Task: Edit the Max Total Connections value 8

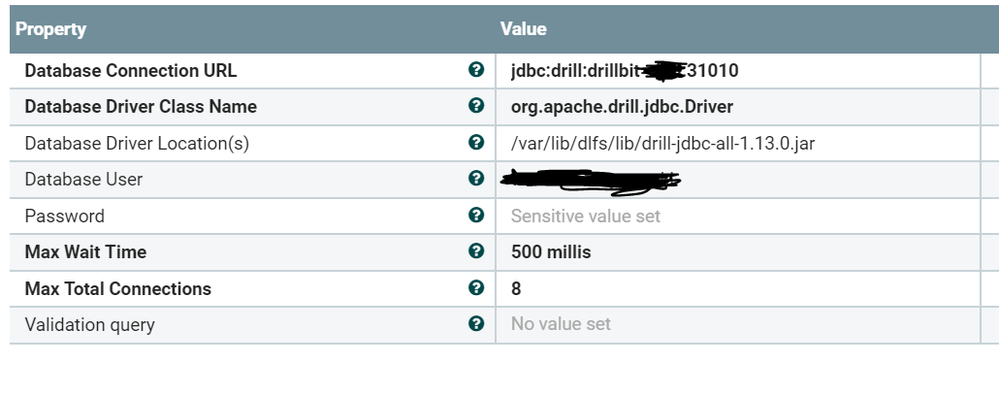Action: tap(516, 289)
